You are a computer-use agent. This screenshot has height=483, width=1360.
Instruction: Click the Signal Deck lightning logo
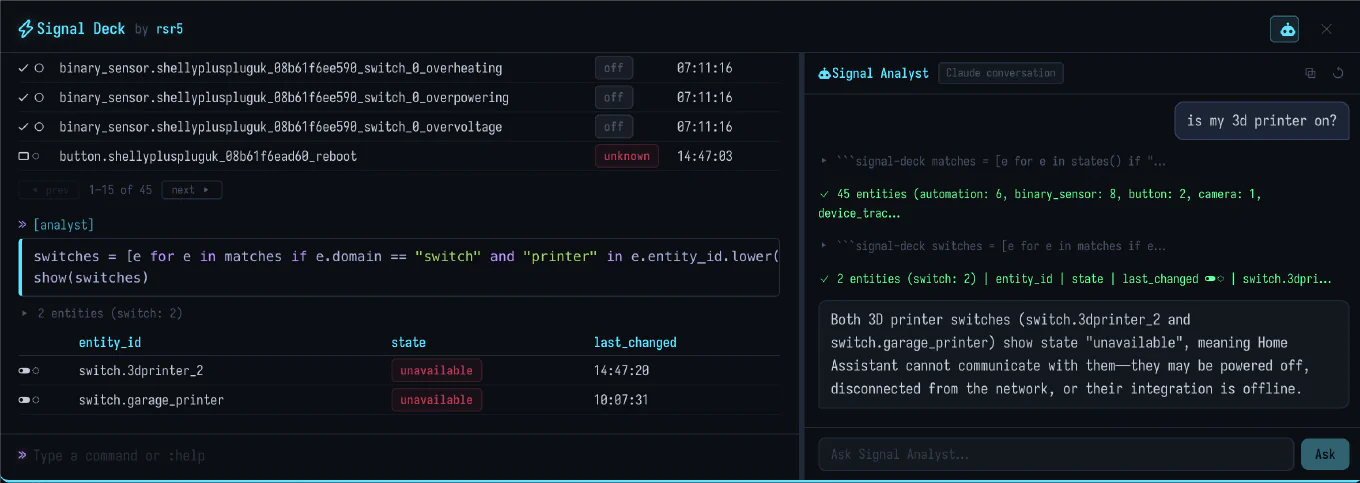pos(25,29)
